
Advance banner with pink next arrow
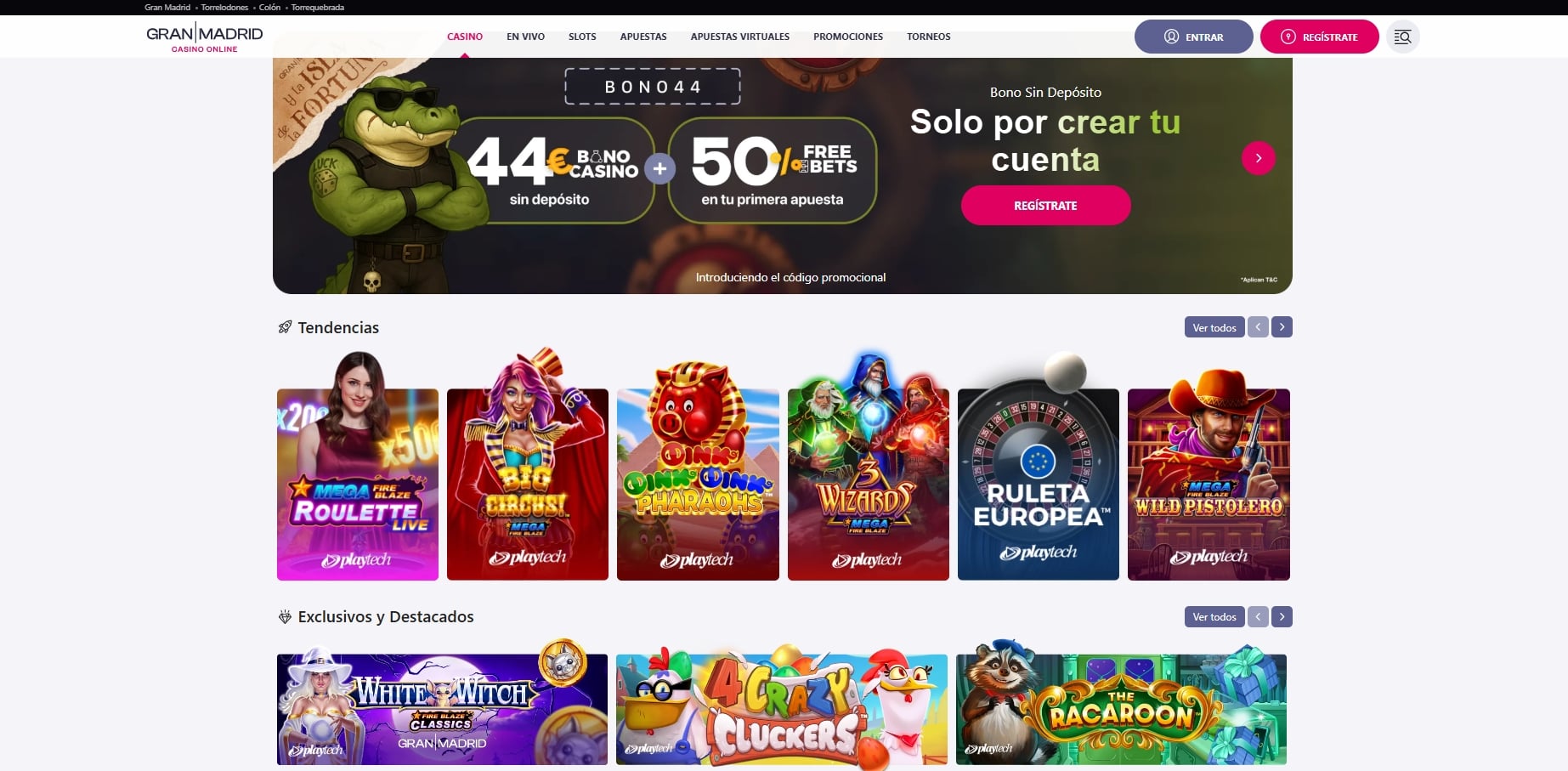[x=1258, y=158]
